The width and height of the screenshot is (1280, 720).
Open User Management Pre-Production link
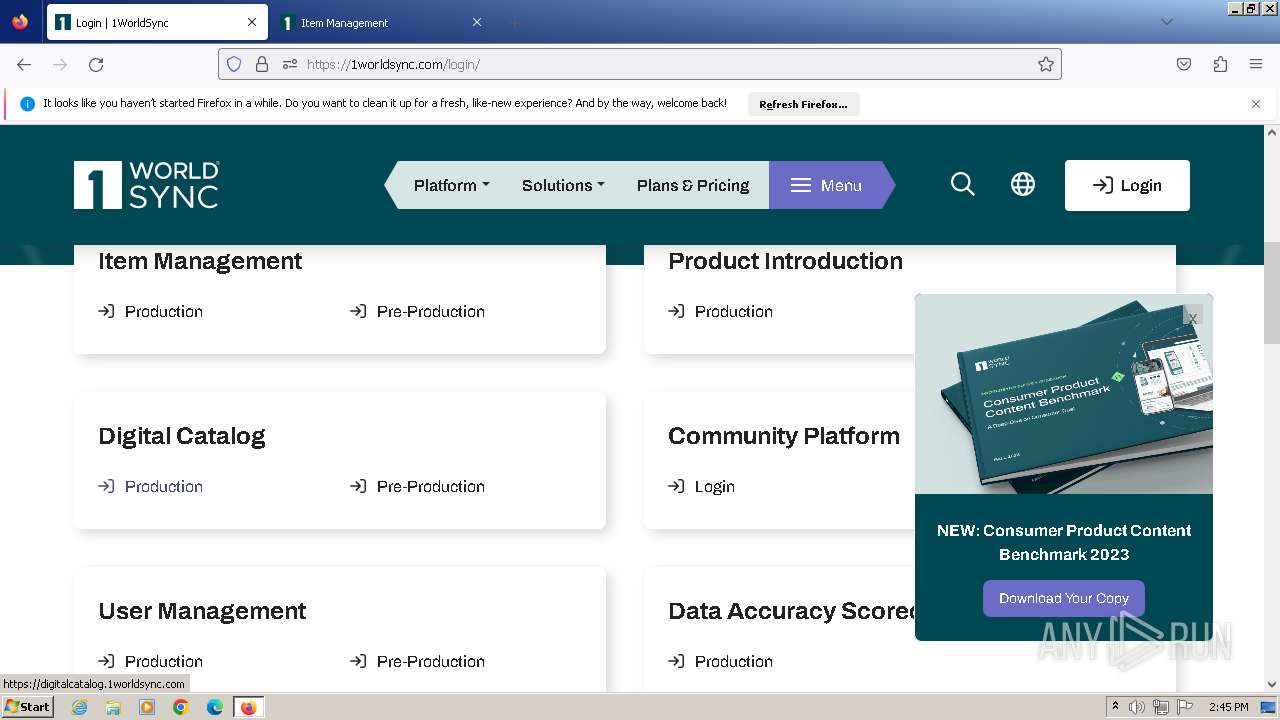[x=418, y=661]
